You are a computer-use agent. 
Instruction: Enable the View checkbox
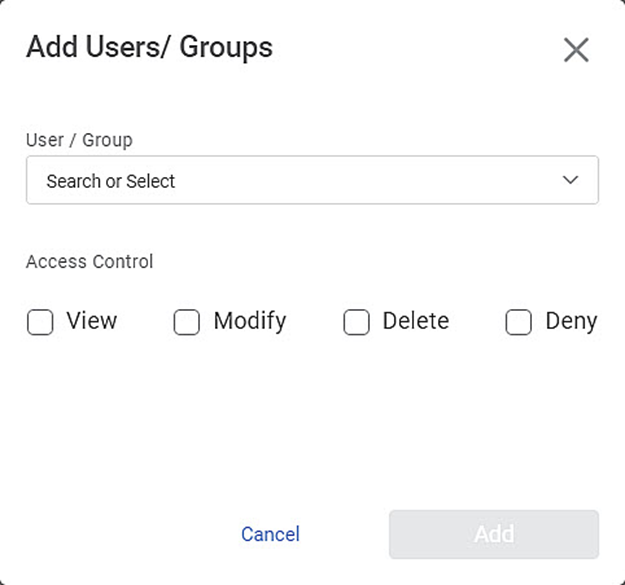(x=40, y=322)
